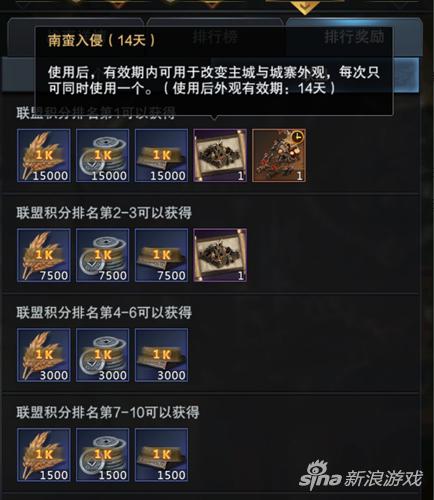Select the 1500 coin reward icon
Image resolution: width=434 pixels, height=500 pixels.
pyautogui.click(x=103, y=455)
